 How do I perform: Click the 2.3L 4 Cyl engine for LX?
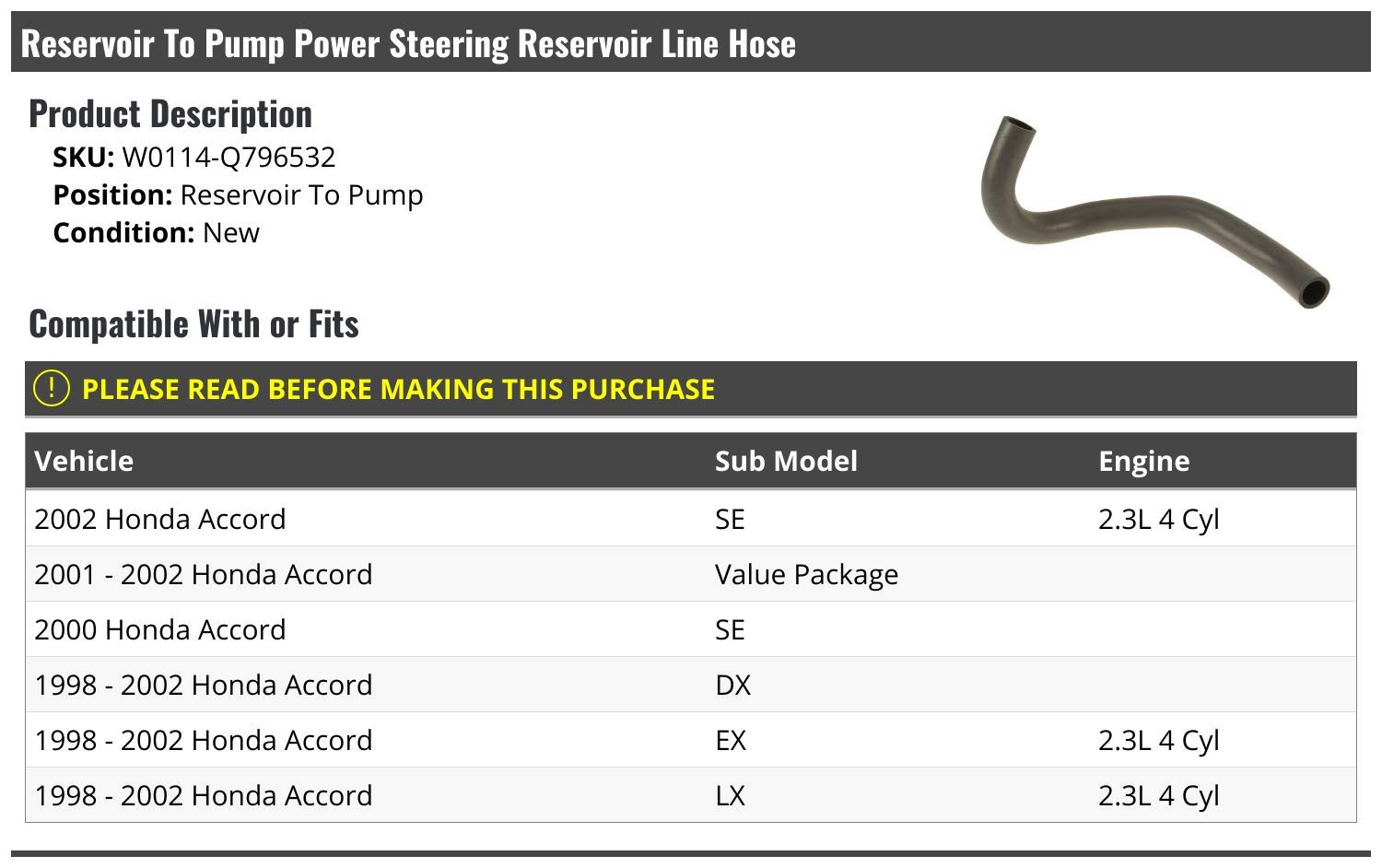coord(1158,795)
